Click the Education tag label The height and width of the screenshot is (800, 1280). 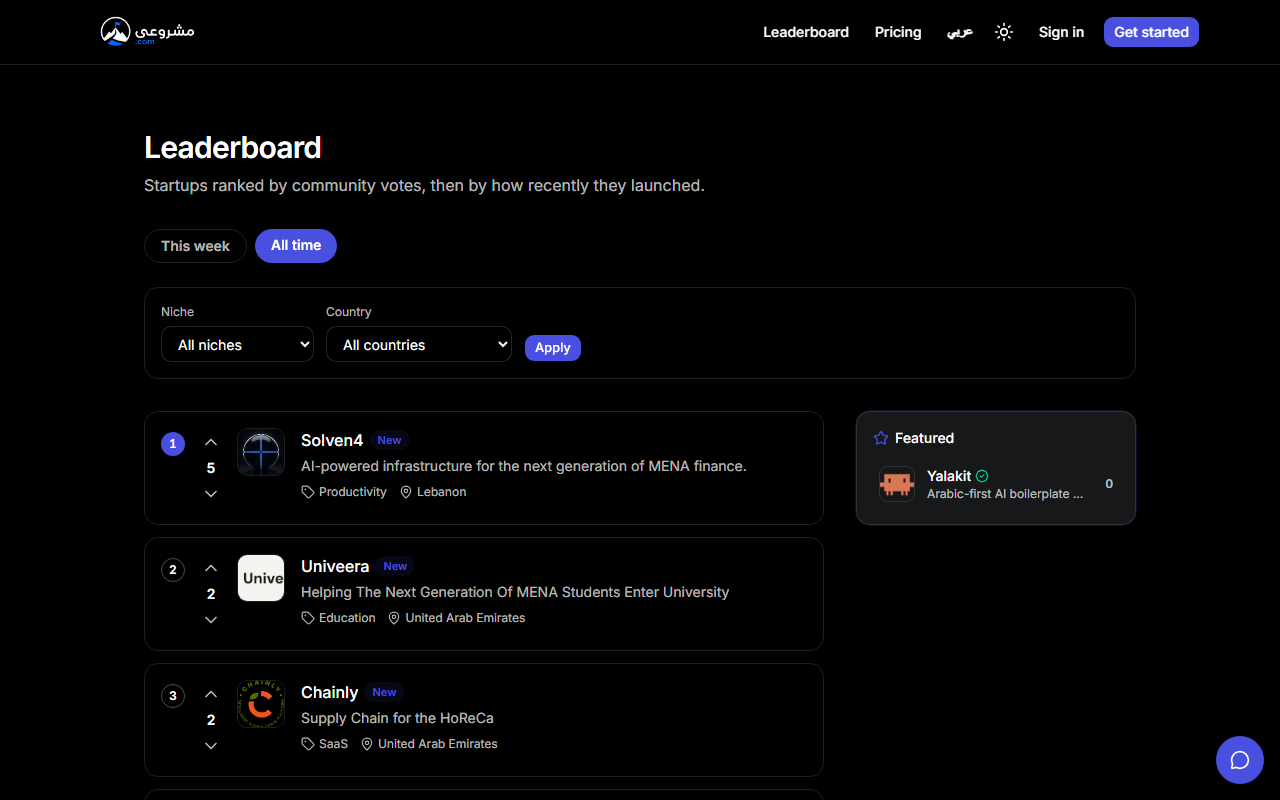[347, 618]
